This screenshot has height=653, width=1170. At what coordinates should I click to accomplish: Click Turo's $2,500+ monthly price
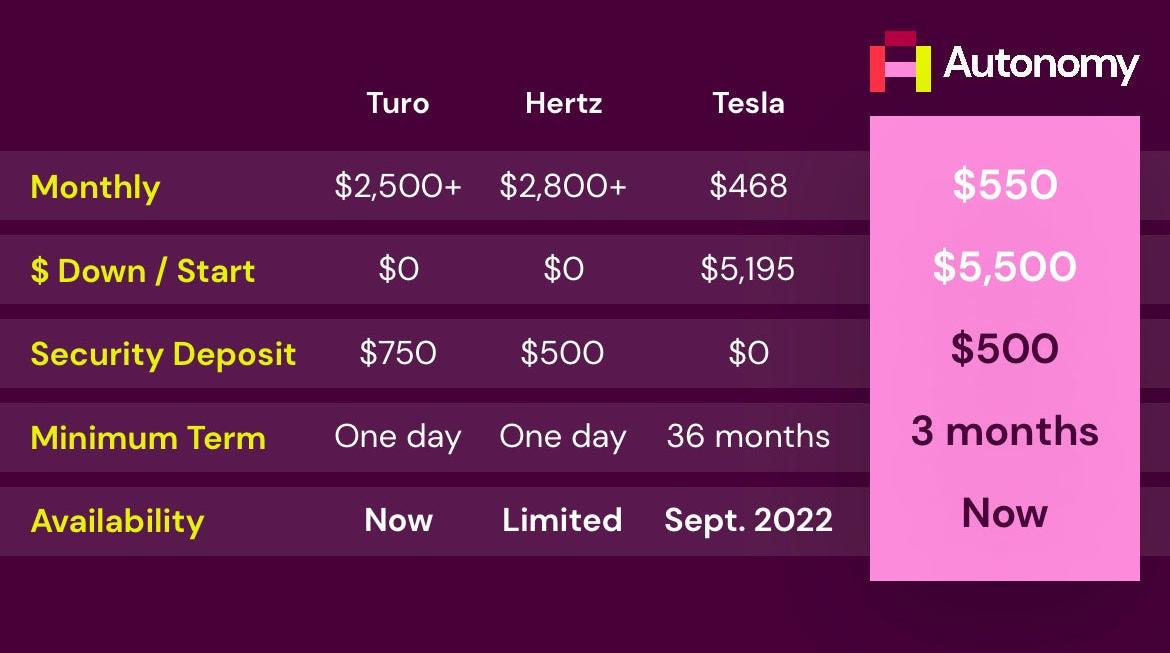click(398, 186)
